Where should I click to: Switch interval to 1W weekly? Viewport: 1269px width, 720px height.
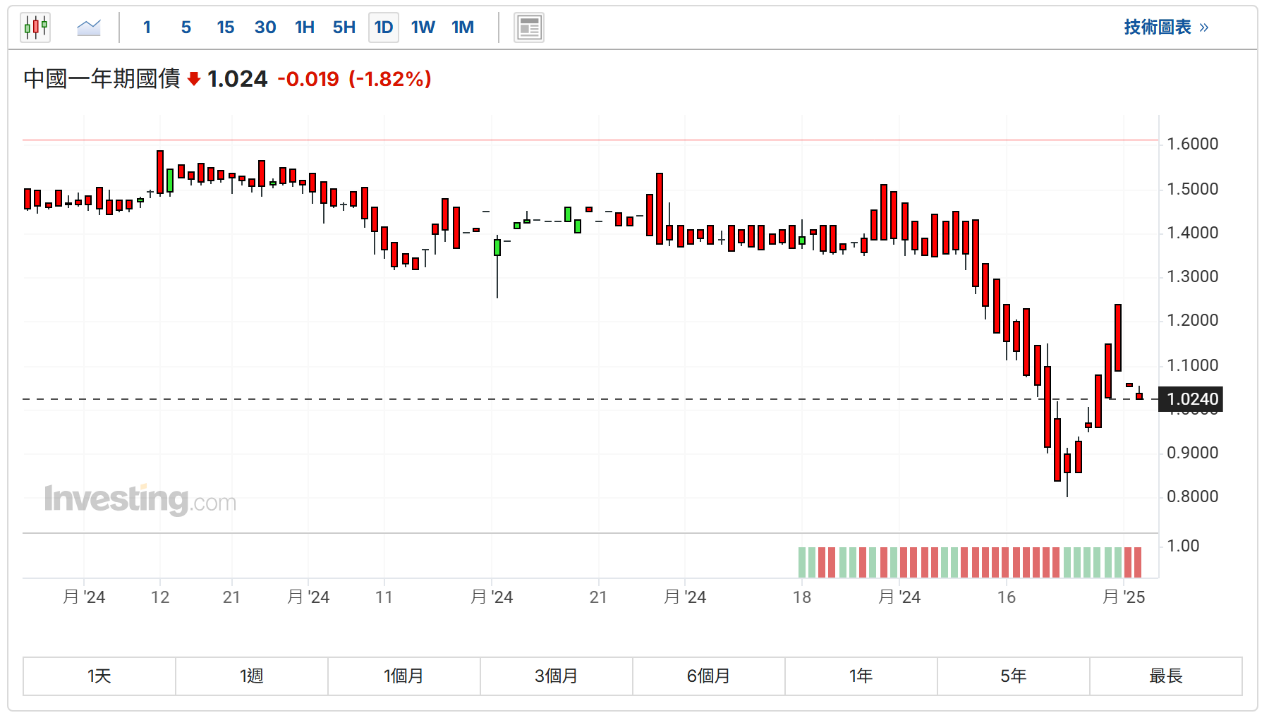tap(423, 27)
